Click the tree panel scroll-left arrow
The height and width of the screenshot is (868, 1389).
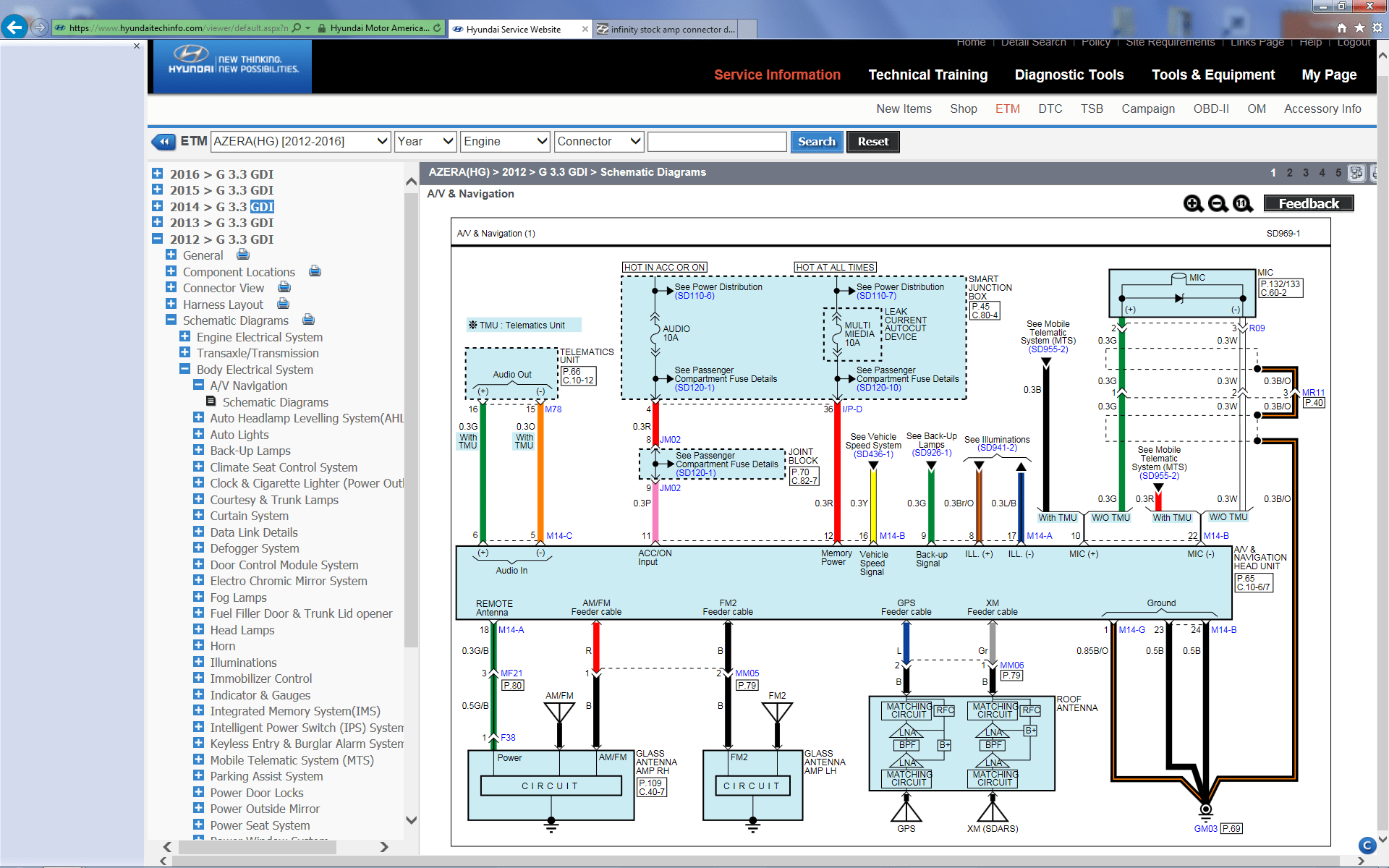pos(167,846)
